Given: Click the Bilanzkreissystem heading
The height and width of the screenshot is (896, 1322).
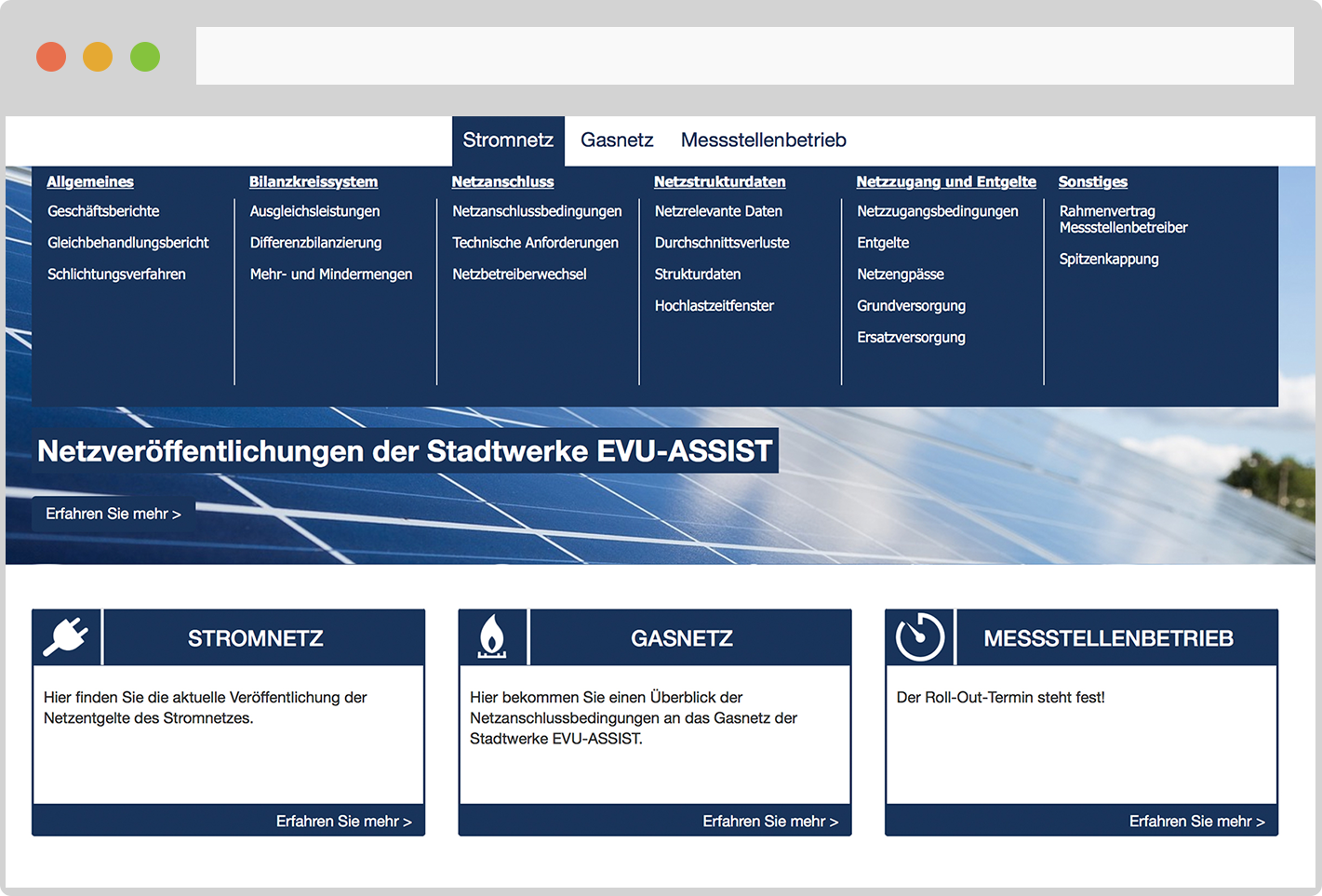Looking at the screenshot, I should coord(314,182).
